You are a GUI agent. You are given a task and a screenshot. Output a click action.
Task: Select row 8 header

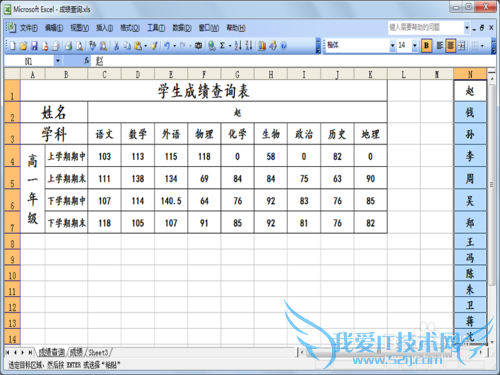(x=12, y=242)
